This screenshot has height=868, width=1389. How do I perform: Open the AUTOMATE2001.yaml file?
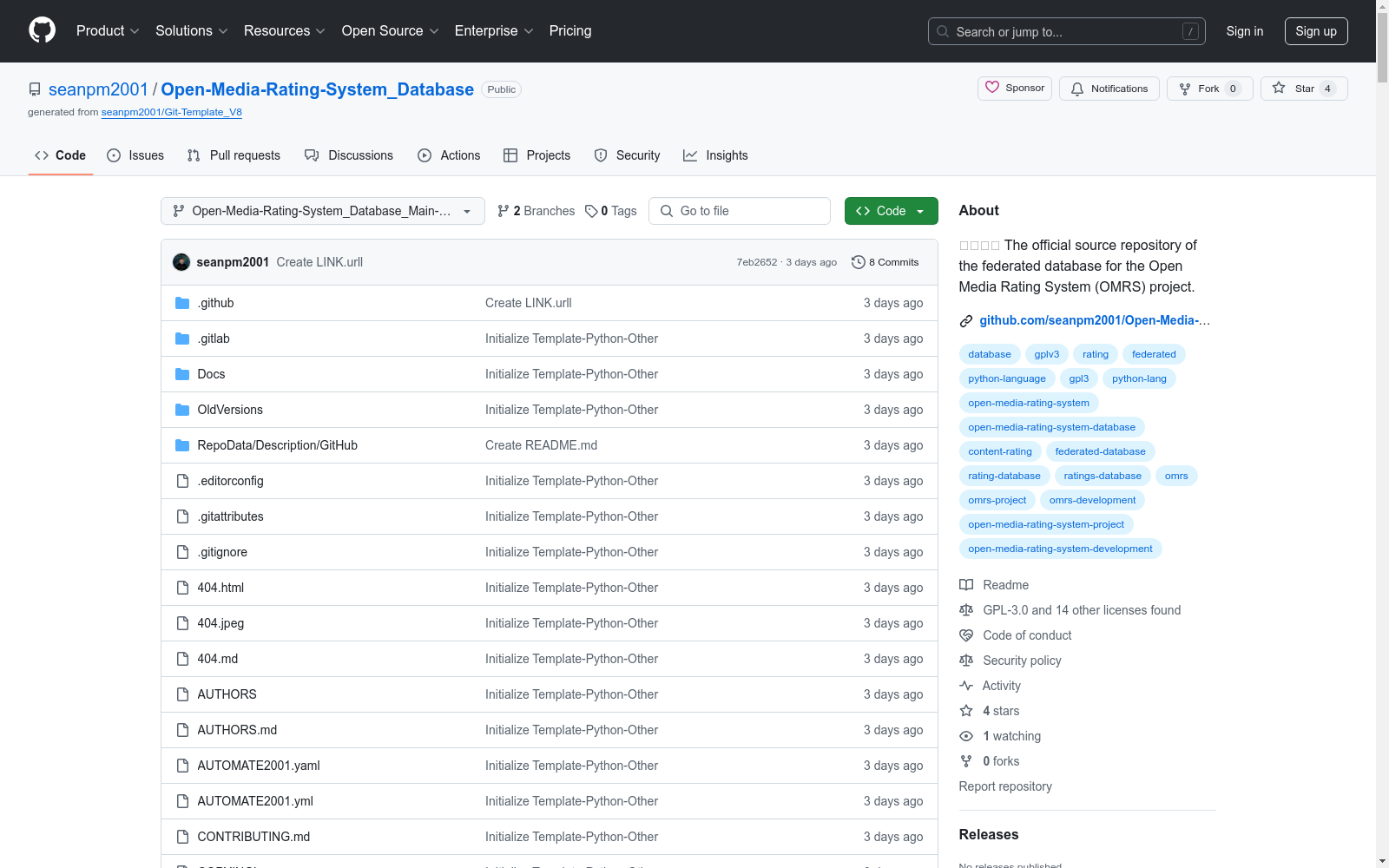coord(259,766)
